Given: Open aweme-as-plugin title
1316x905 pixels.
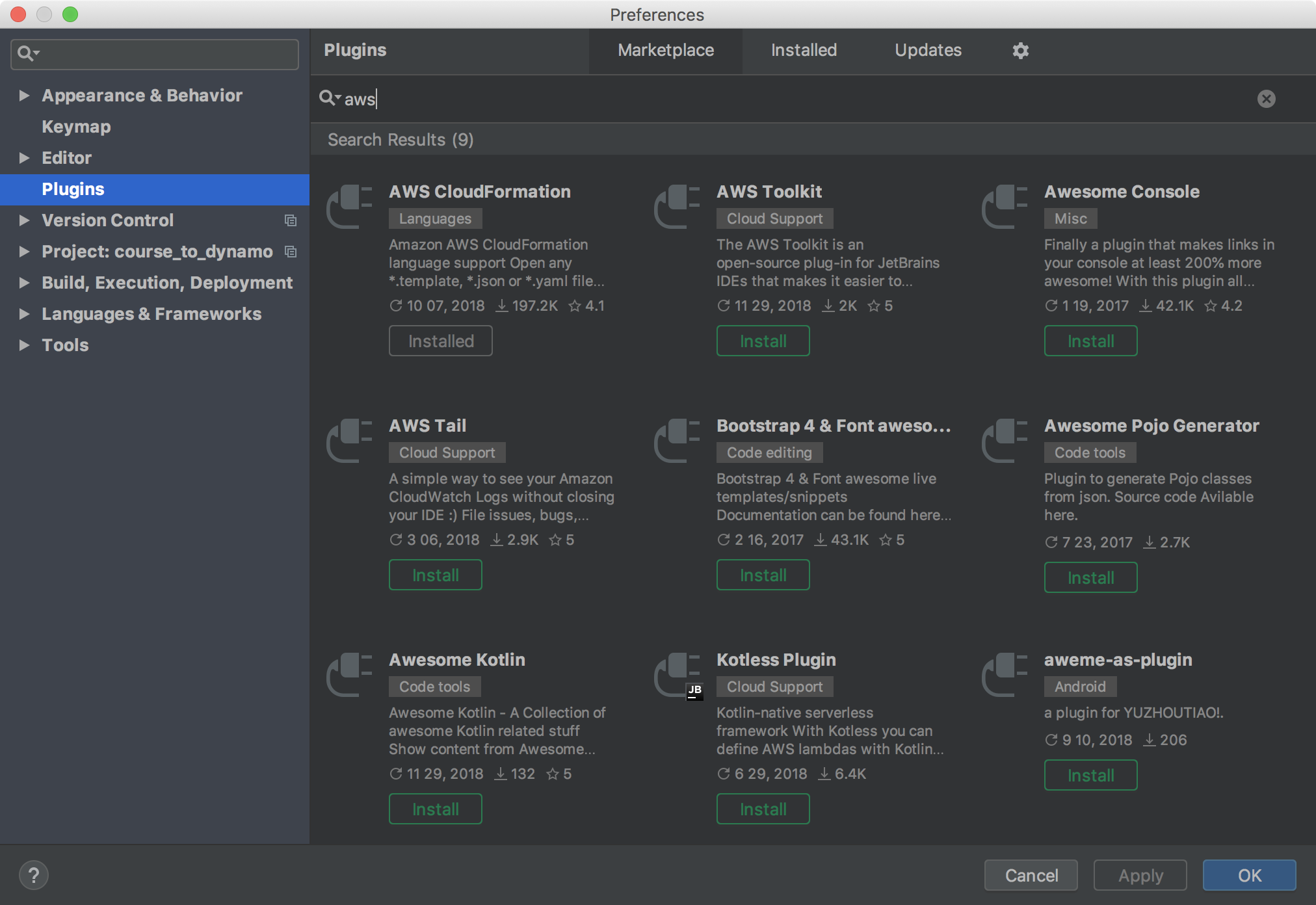Looking at the screenshot, I should tap(1118, 660).
